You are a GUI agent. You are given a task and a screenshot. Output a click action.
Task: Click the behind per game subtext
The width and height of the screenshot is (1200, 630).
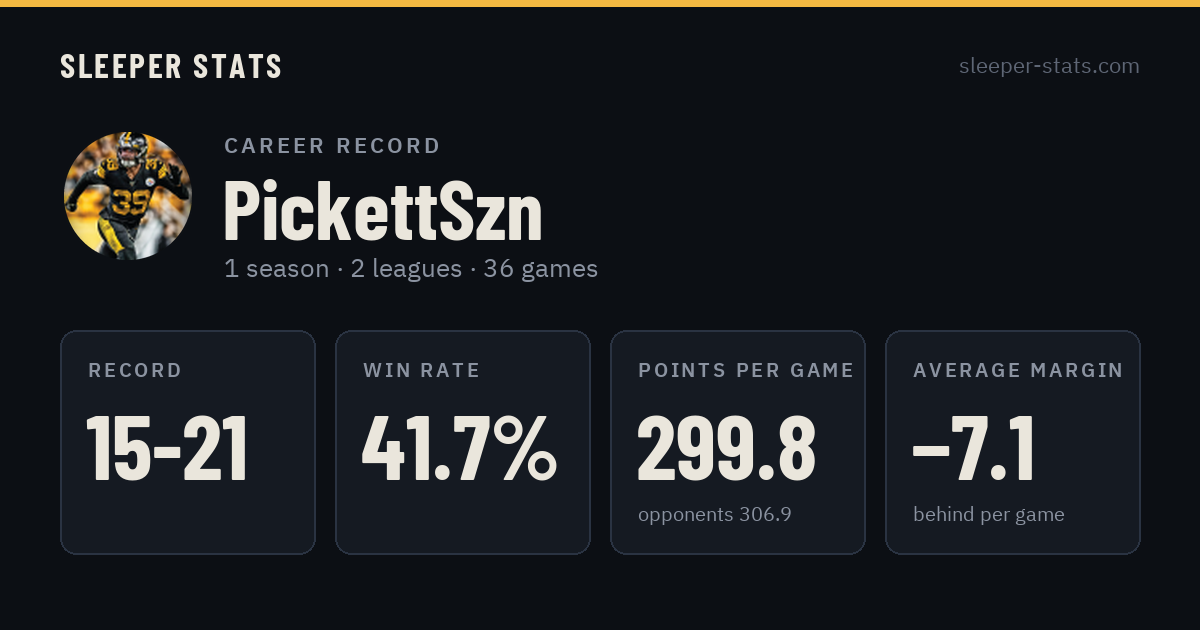pos(989,515)
